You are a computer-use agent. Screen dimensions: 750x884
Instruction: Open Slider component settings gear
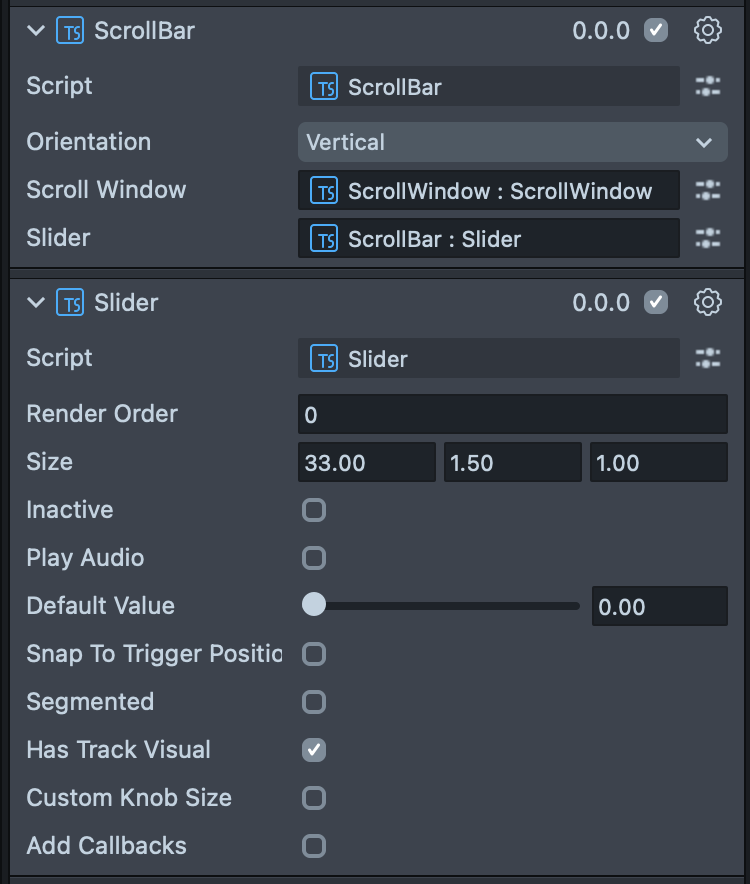coord(708,302)
